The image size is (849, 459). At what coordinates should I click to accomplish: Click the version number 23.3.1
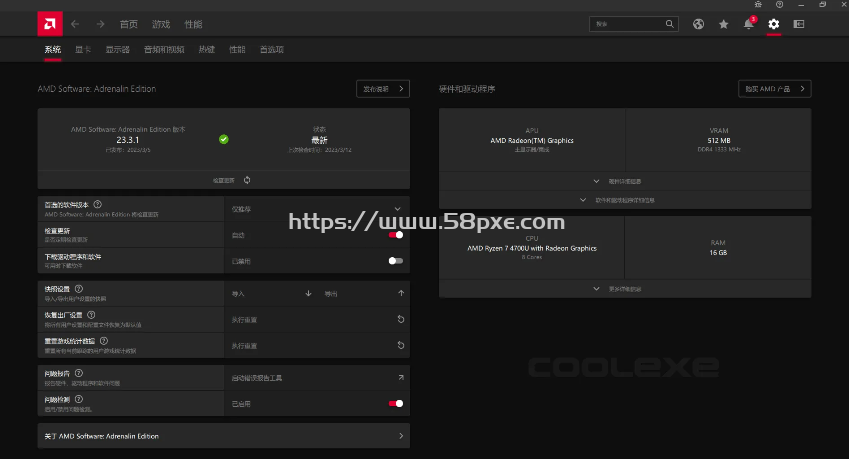pos(128,140)
